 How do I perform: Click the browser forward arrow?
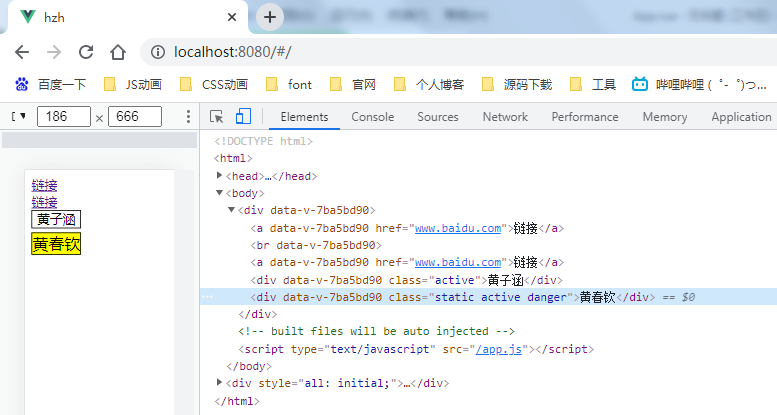(54, 52)
